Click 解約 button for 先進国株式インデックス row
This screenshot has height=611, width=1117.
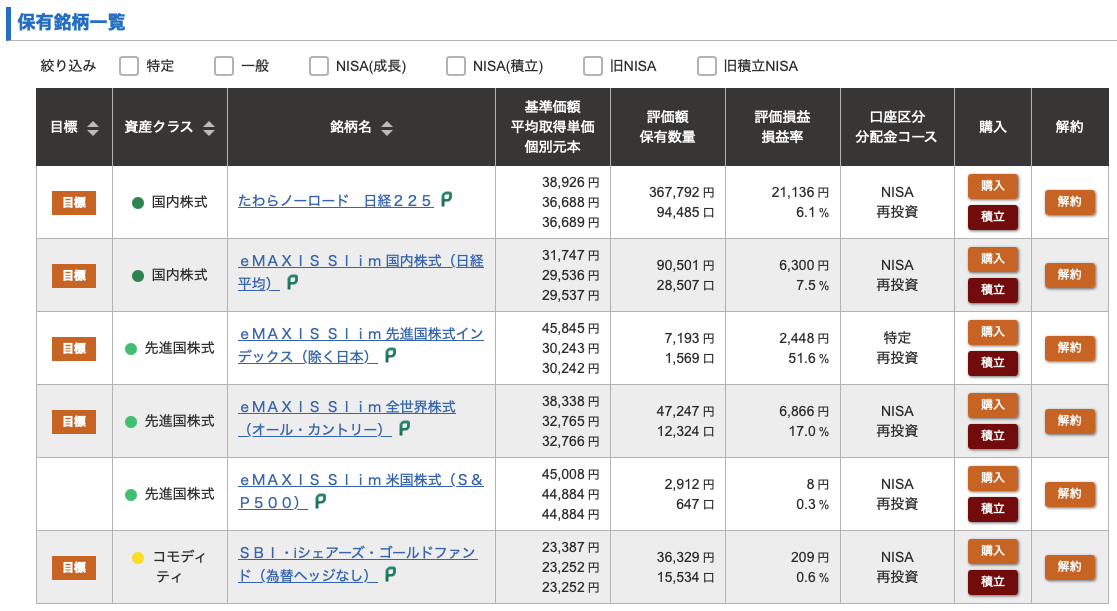click(x=1069, y=348)
